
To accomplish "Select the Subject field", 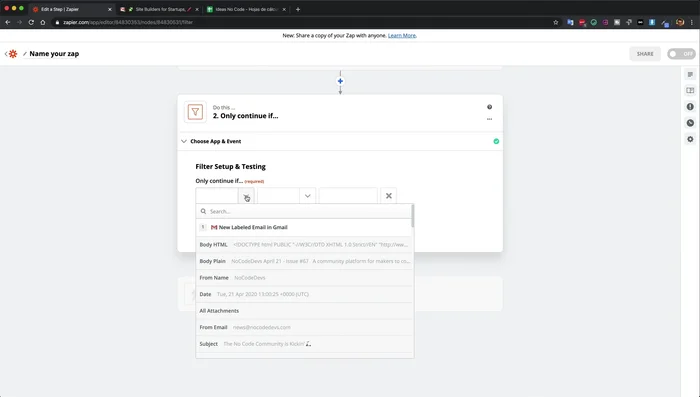I will click(304, 344).
